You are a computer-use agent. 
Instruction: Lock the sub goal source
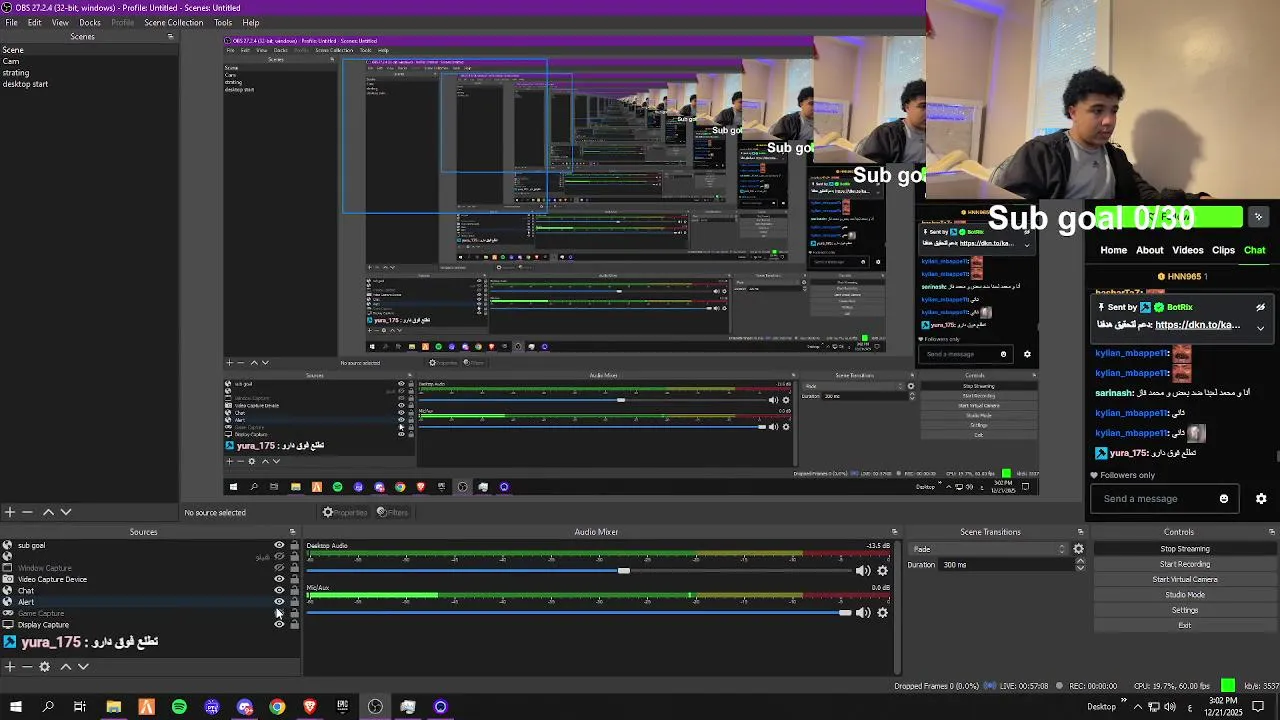click(x=294, y=546)
